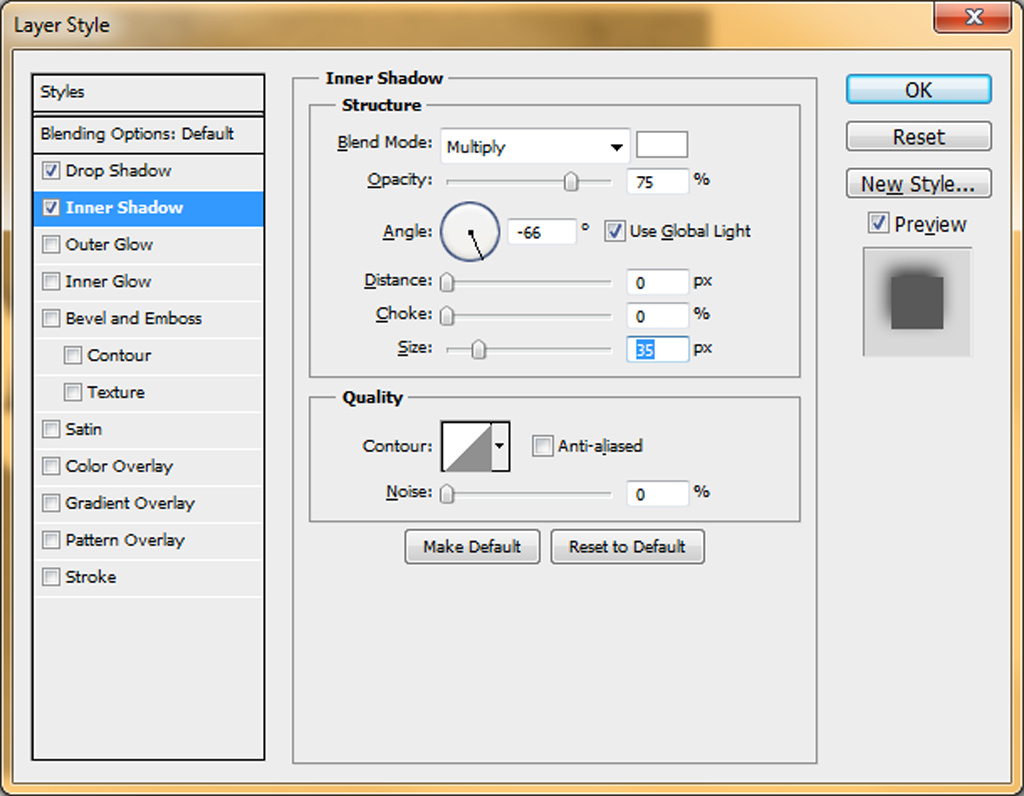Enable the Pattern Overlay checkbox
1024x796 pixels.
50,540
